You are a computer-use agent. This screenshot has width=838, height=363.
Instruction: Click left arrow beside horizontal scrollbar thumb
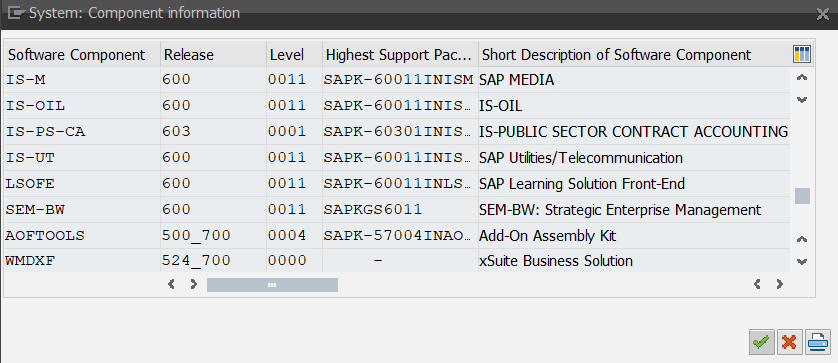coord(172,284)
